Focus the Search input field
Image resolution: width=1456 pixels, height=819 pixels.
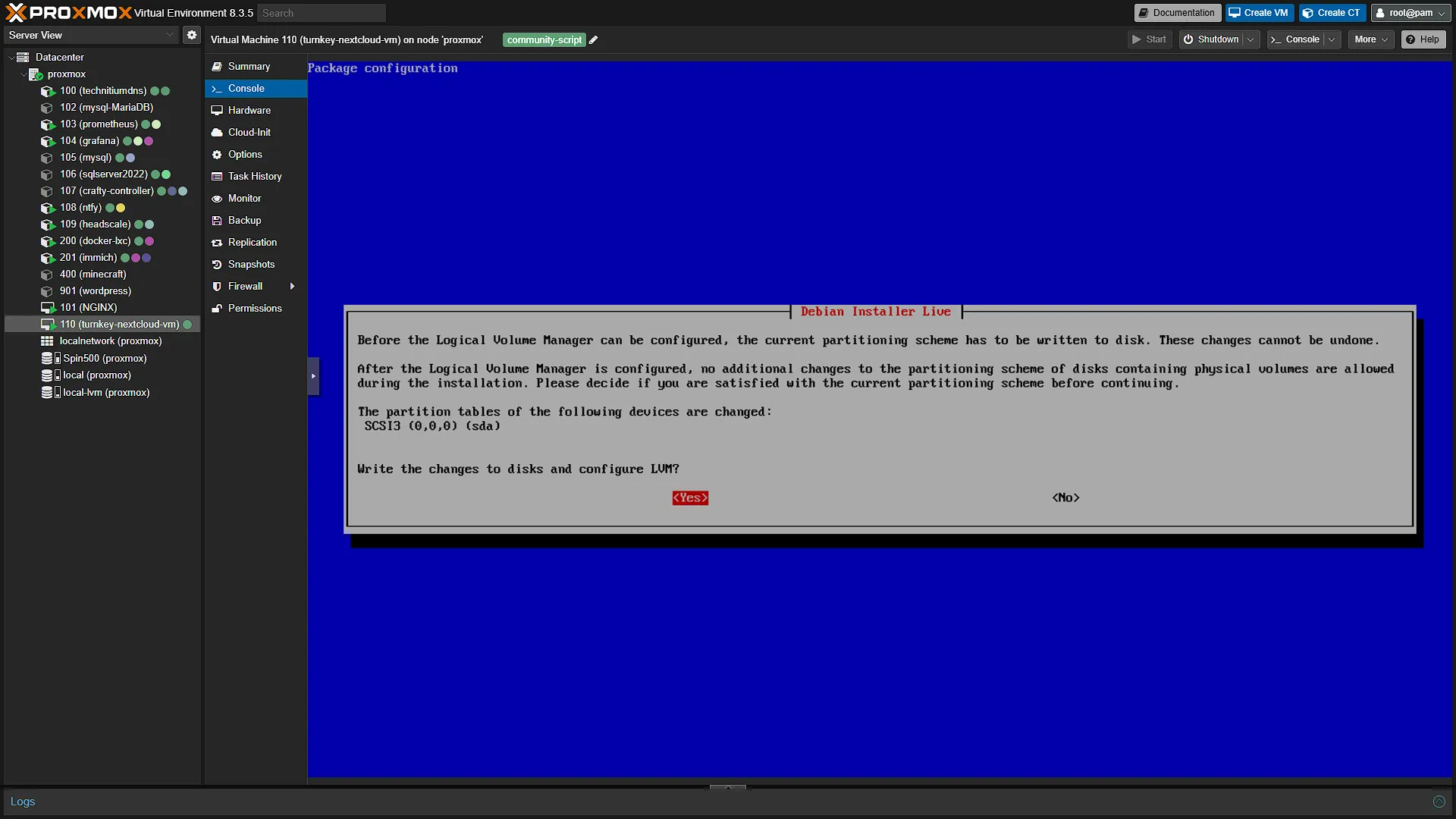pos(322,13)
